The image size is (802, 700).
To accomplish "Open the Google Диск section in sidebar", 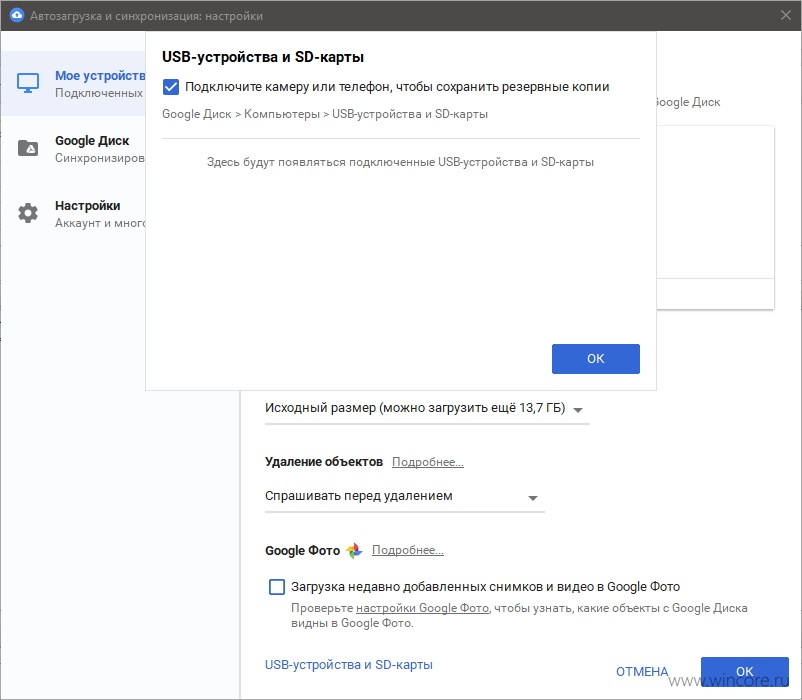I will click(73, 148).
